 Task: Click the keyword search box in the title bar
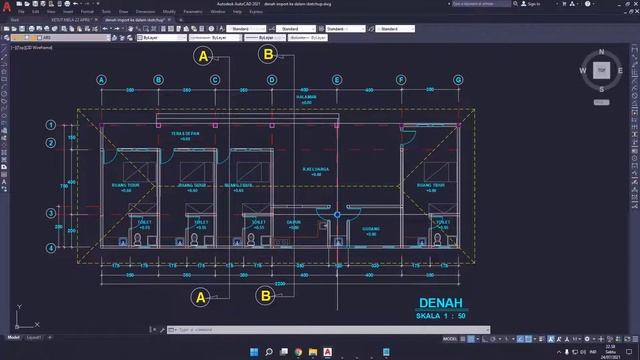tap(481, 4)
